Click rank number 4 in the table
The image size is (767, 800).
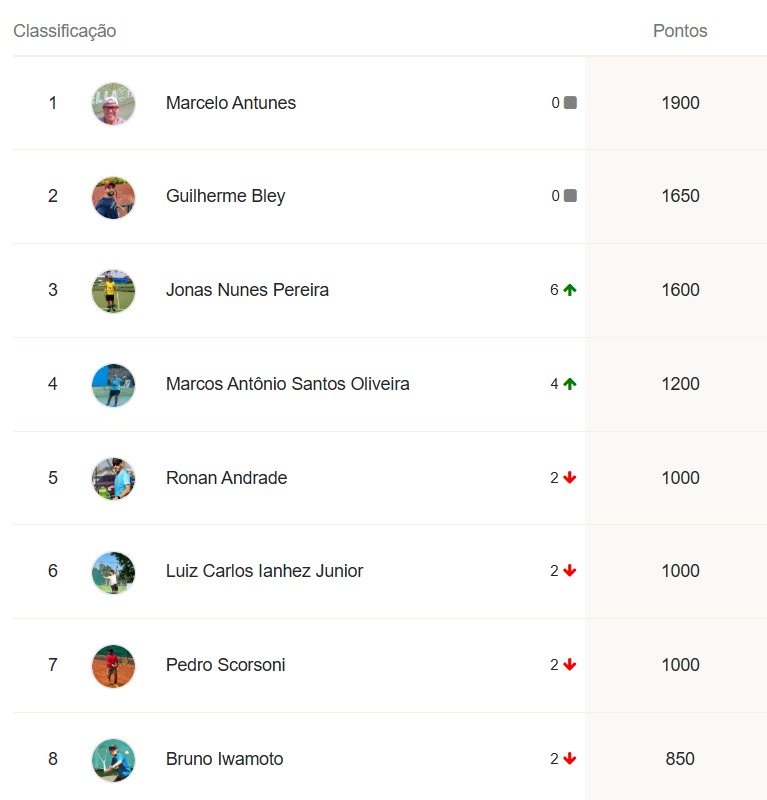tap(53, 384)
